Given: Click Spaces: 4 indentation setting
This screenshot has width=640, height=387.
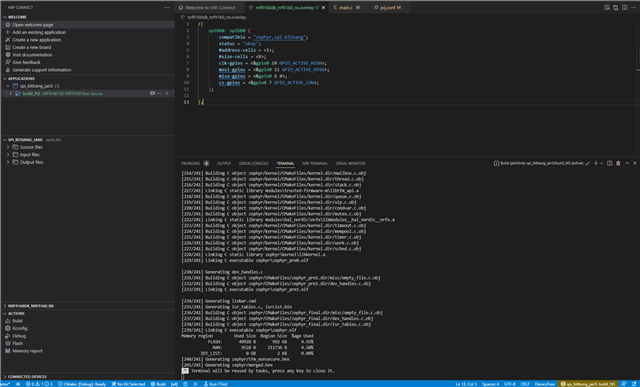Looking at the screenshot, I should tap(490, 384).
